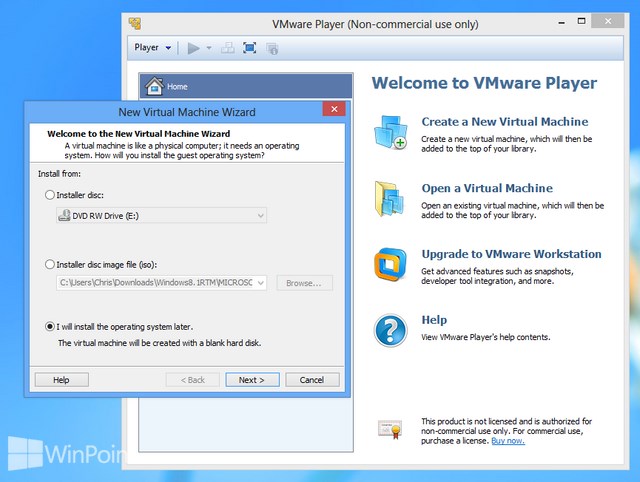
Task: Follow the Buy now link
Action: tap(508, 441)
